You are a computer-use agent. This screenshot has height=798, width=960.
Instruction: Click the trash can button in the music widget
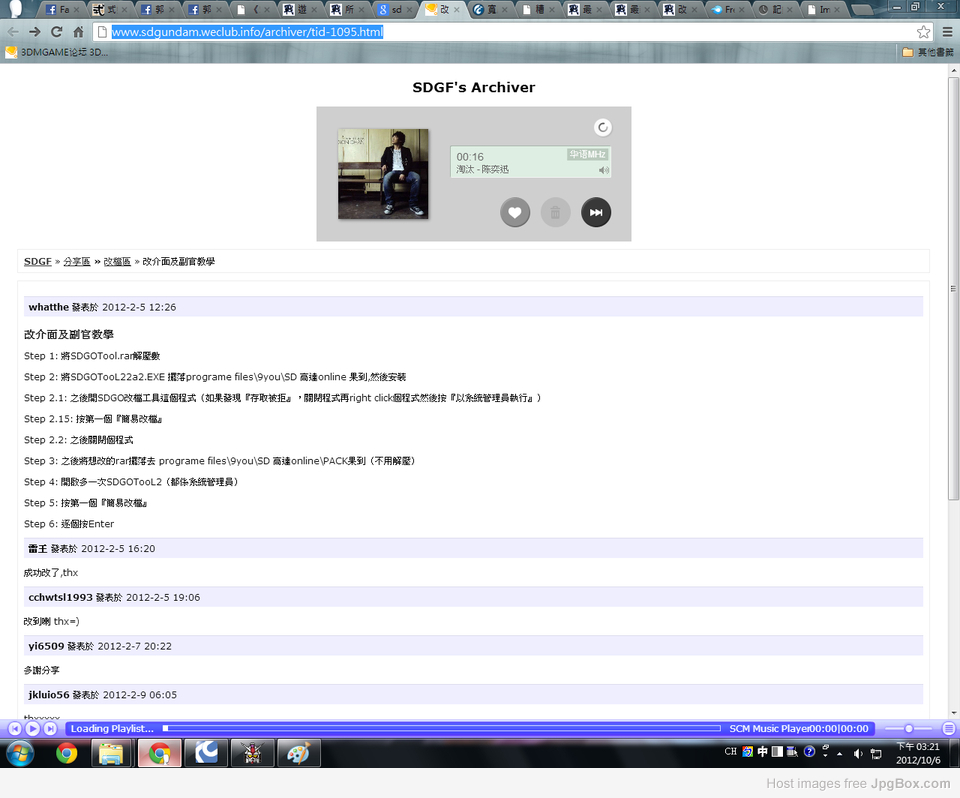tap(555, 212)
